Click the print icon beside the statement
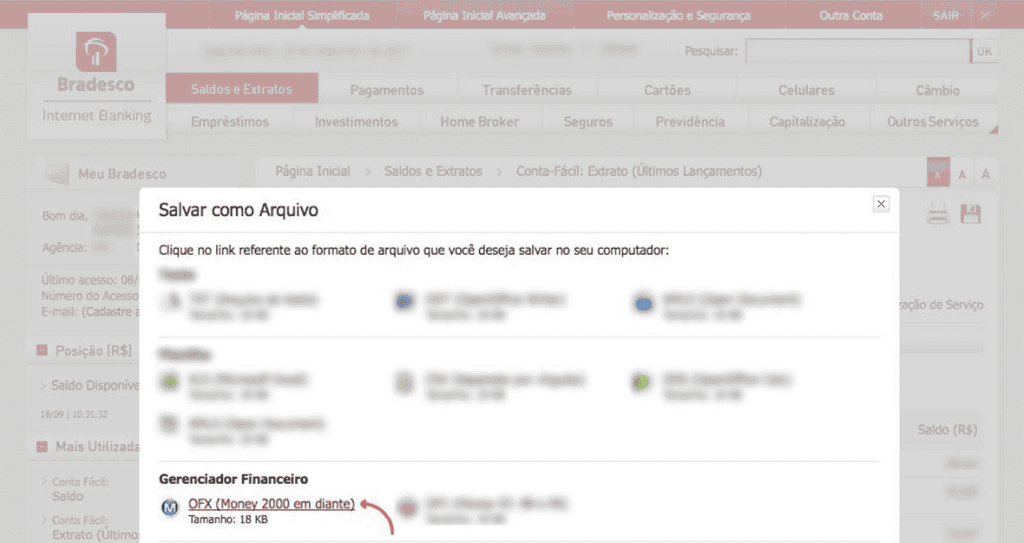This screenshot has width=1024, height=543. point(938,214)
